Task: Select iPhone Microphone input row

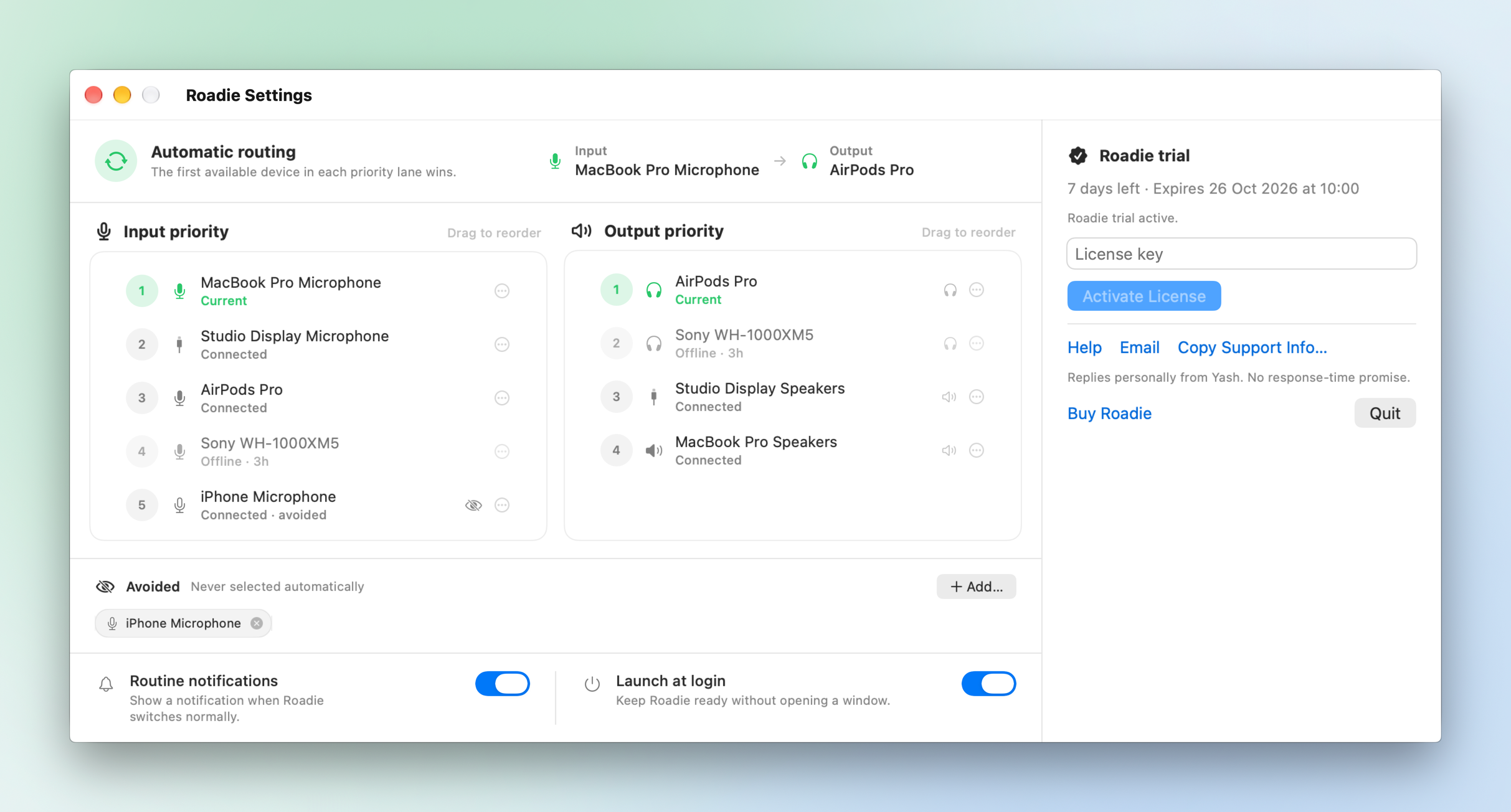Action: [x=318, y=505]
